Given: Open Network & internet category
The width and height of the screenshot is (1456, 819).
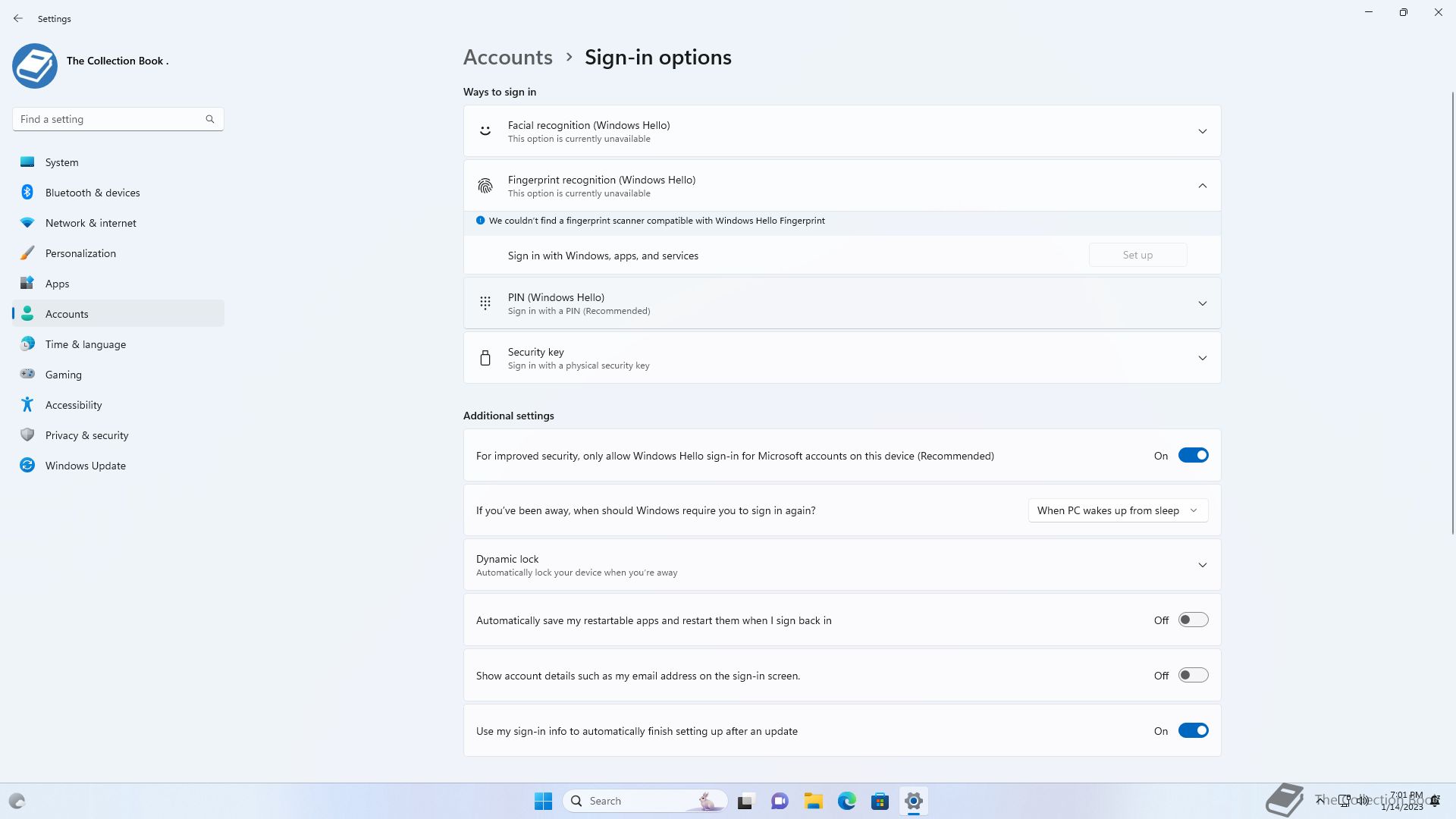Looking at the screenshot, I should coord(118,222).
